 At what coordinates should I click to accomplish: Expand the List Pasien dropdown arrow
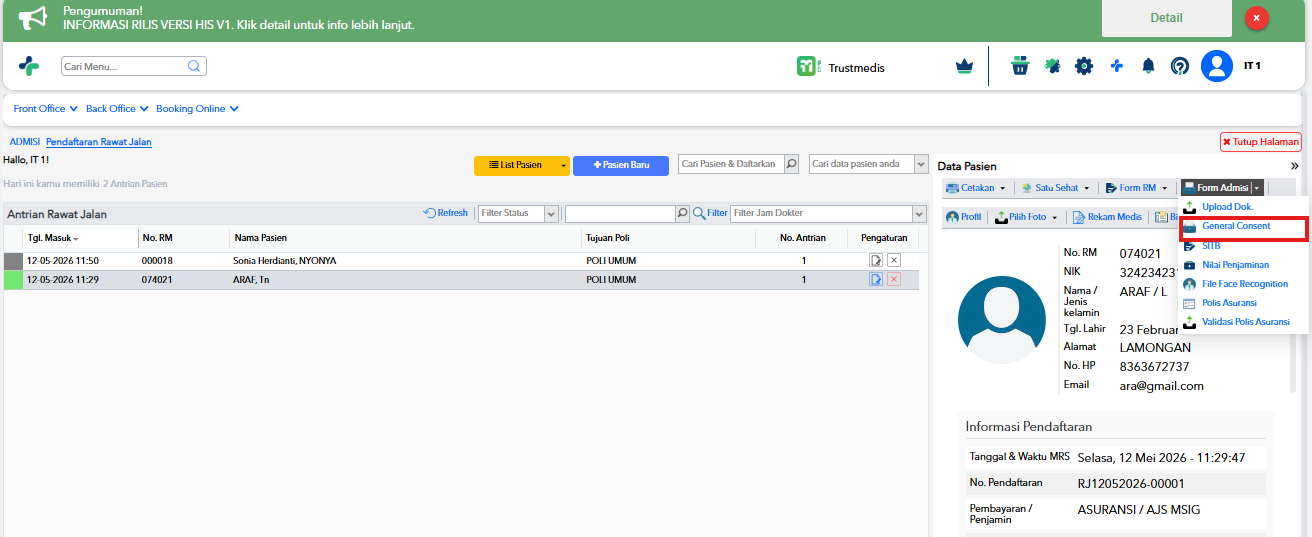pyautogui.click(x=564, y=165)
